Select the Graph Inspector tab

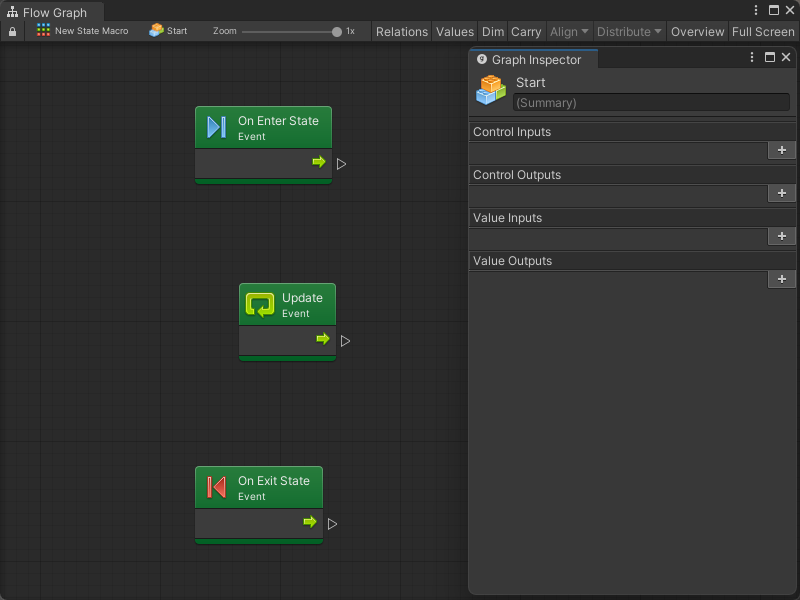coord(535,60)
